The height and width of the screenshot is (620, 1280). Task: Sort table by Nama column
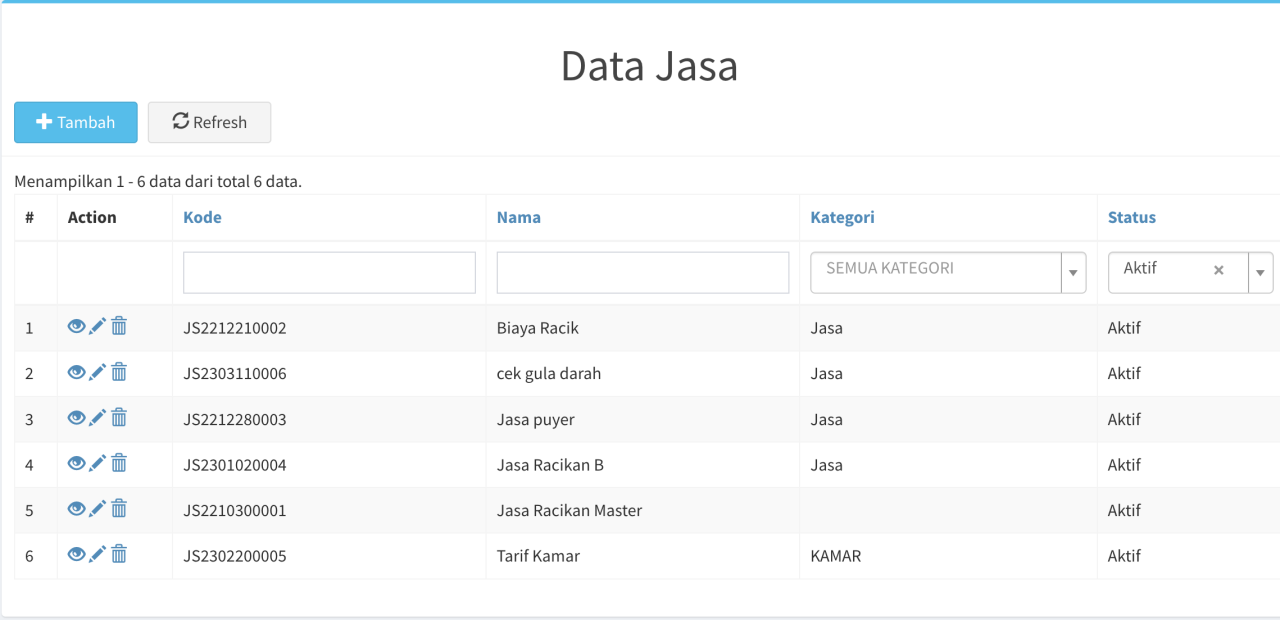tap(518, 217)
